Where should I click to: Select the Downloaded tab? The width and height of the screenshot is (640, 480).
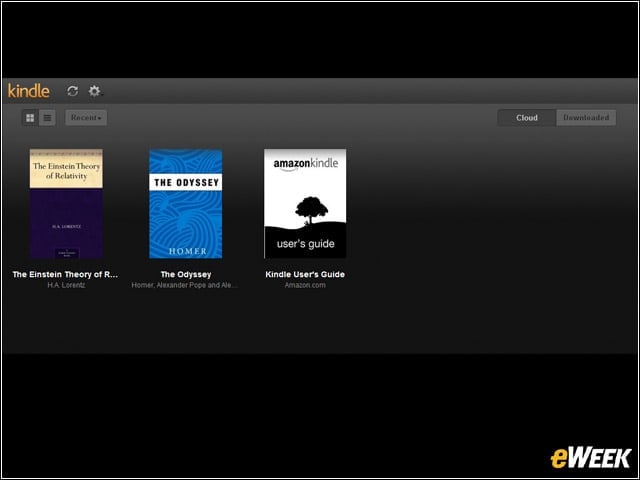point(586,118)
